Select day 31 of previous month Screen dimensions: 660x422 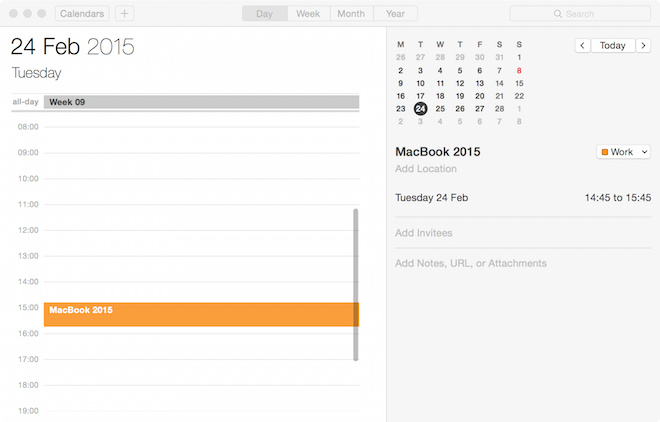click(499, 57)
